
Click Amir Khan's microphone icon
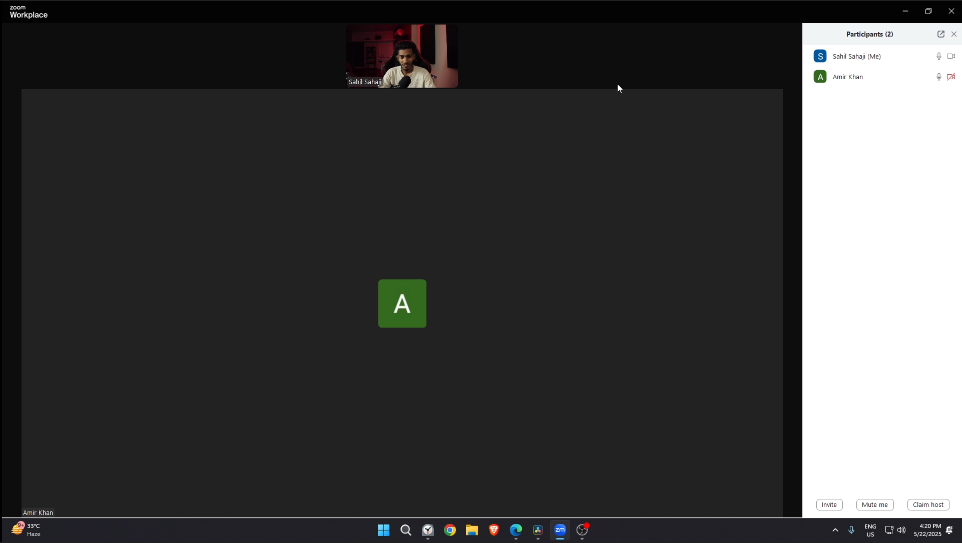tap(938, 77)
